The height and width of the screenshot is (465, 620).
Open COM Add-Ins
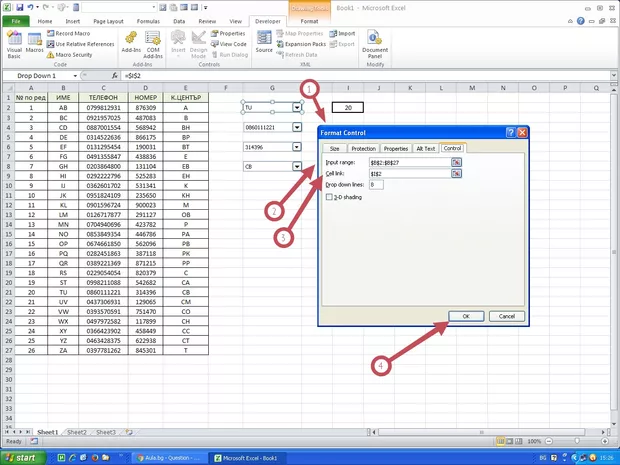point(154,45)
